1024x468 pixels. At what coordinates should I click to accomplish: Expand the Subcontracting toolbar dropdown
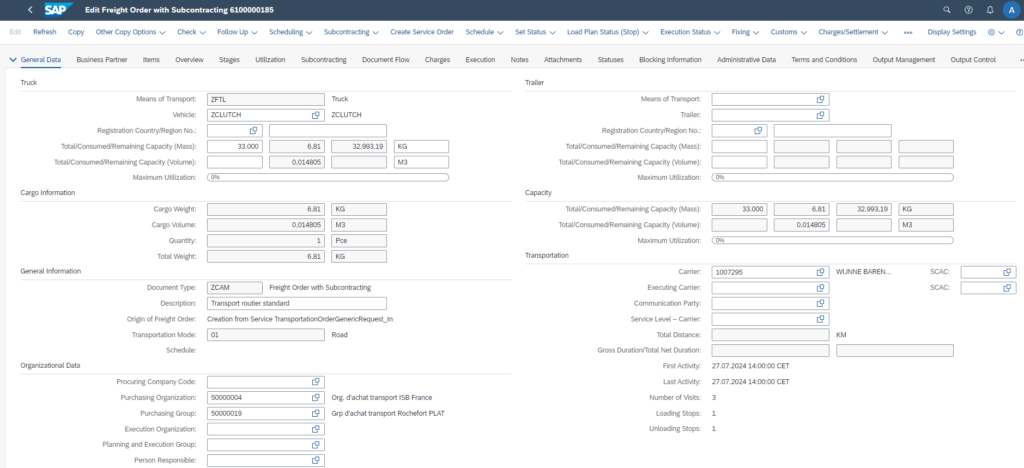click(352, 32)
